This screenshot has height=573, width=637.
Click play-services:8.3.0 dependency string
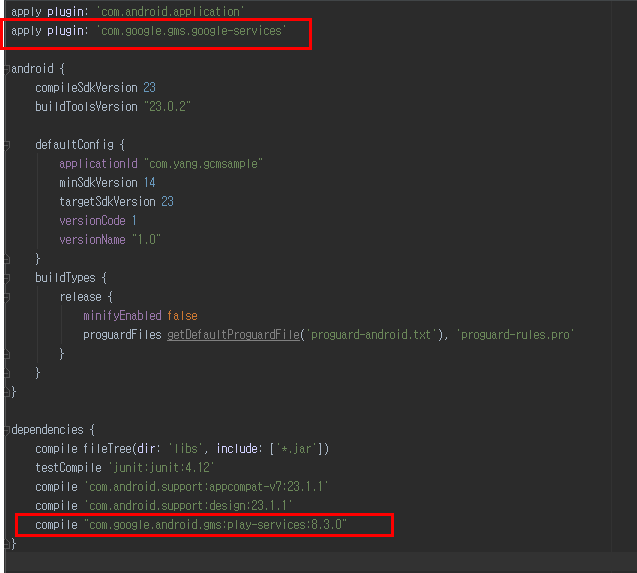pos(215,525)
